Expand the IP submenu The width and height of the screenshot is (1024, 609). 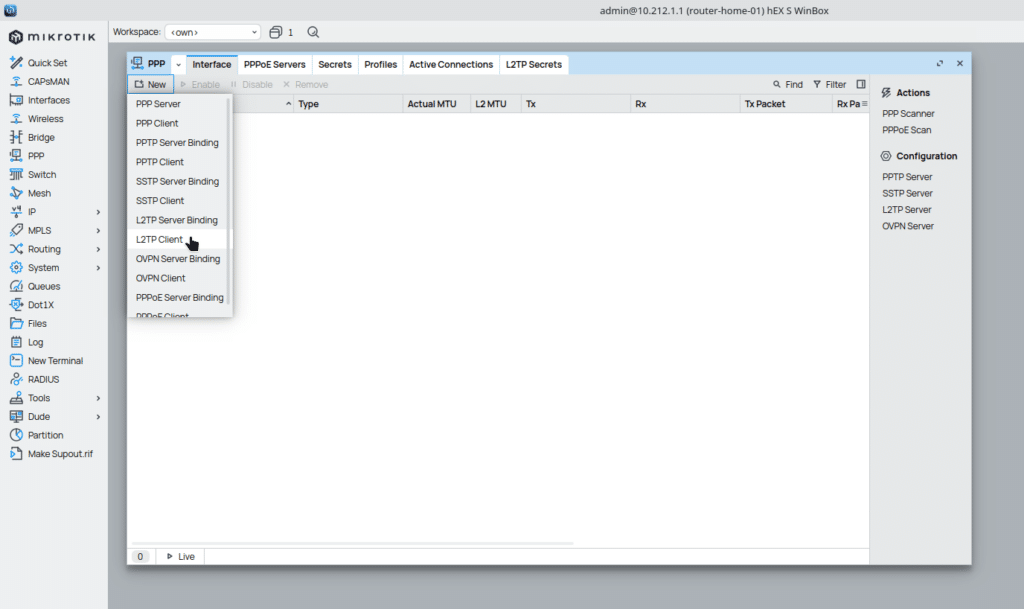pyautogui.click(x=98, y=212)
